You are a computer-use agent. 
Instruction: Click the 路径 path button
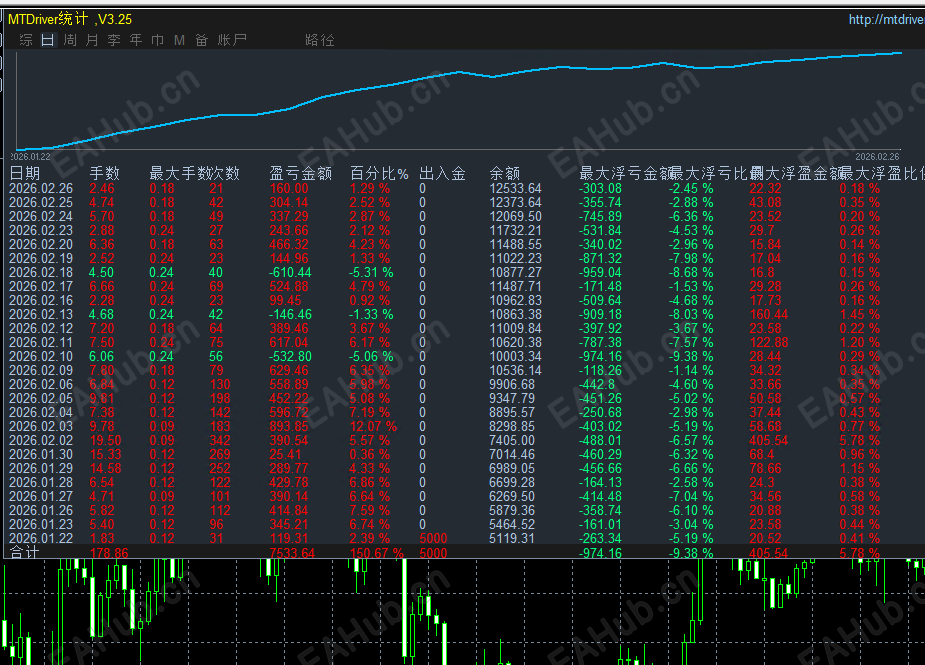[x=320, y=40]
